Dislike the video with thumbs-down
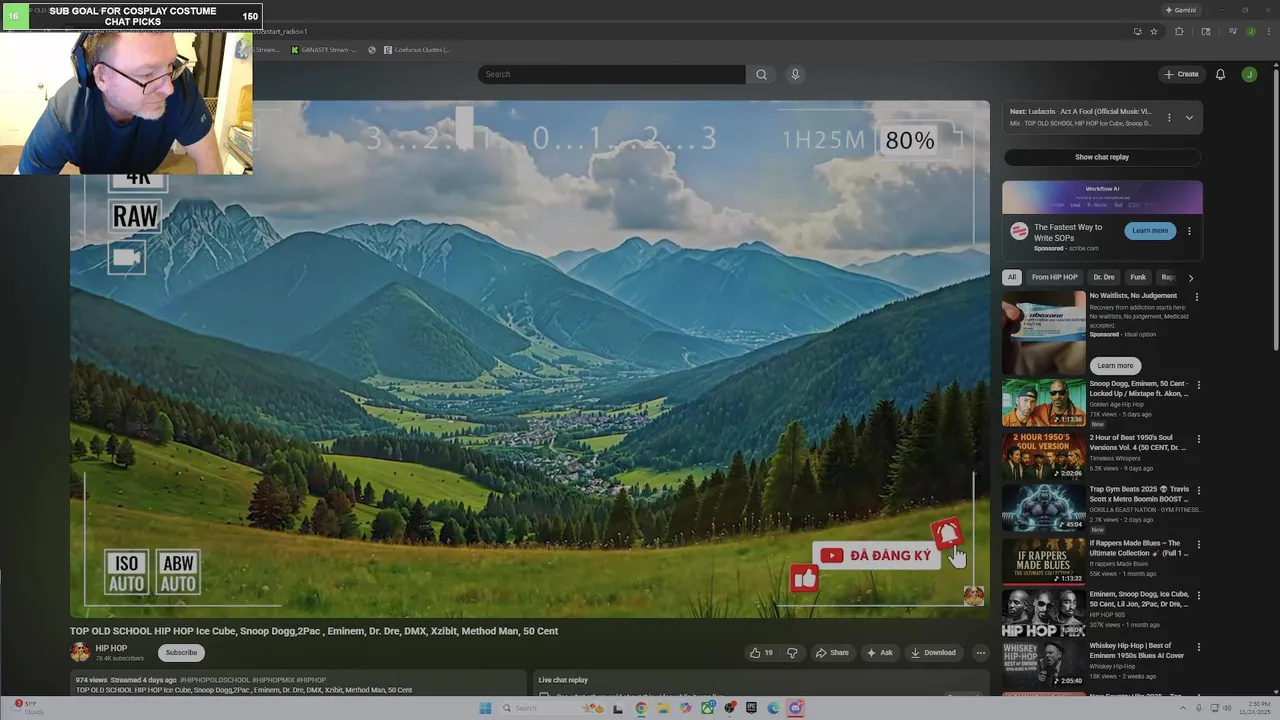 click(x=792, y=652)
